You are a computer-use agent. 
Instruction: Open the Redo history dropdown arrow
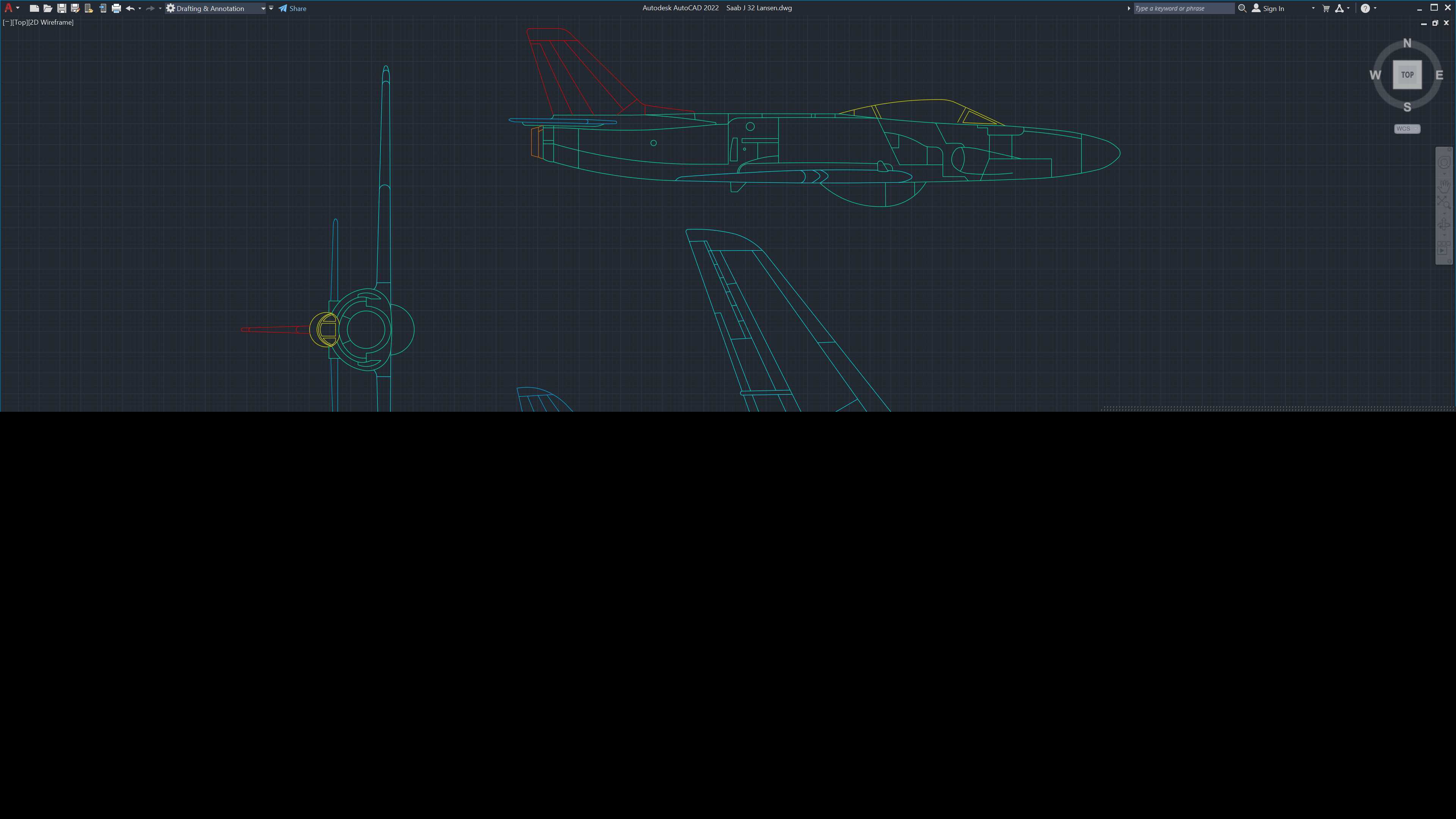tap(160, 8)
